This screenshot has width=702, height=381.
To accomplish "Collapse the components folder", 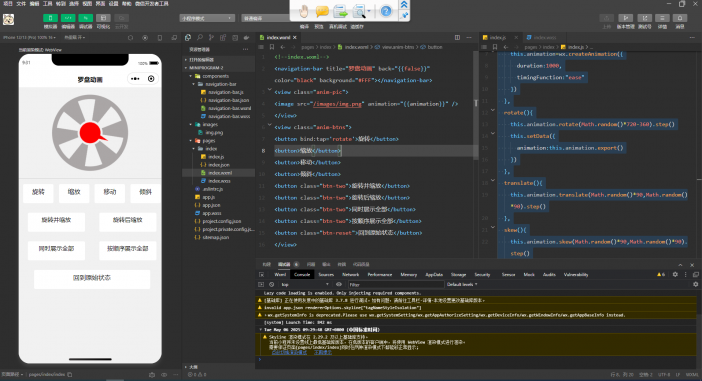I will [191, 76].
